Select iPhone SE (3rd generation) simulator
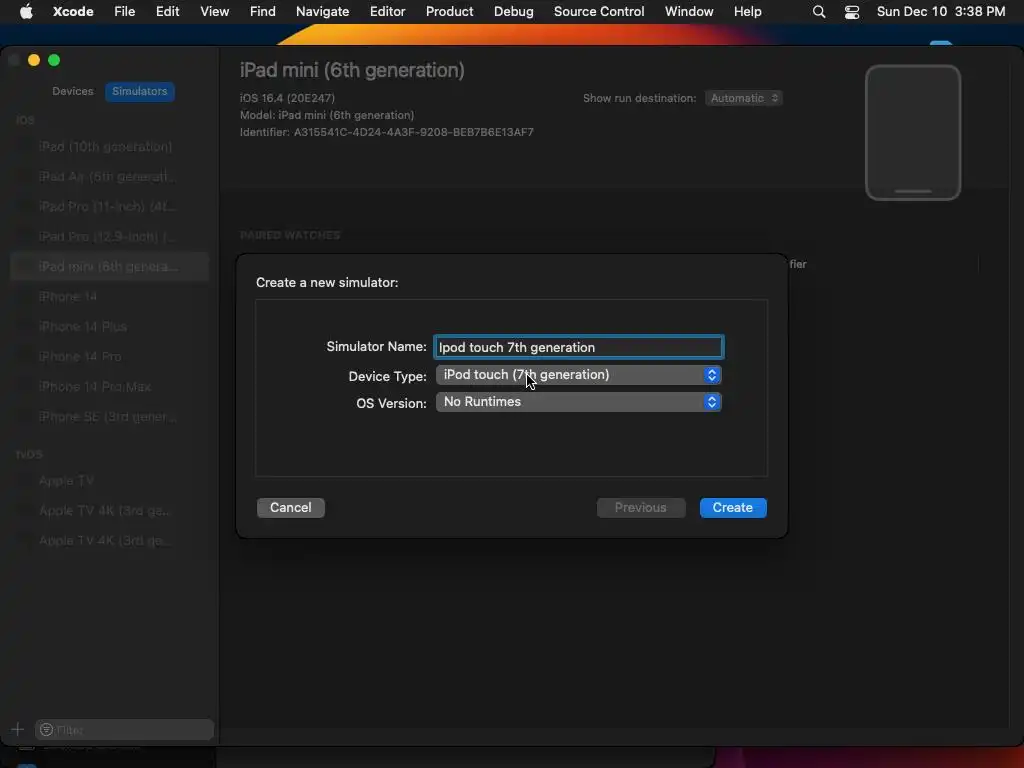The image size is (1024, 768). [110, 417]
